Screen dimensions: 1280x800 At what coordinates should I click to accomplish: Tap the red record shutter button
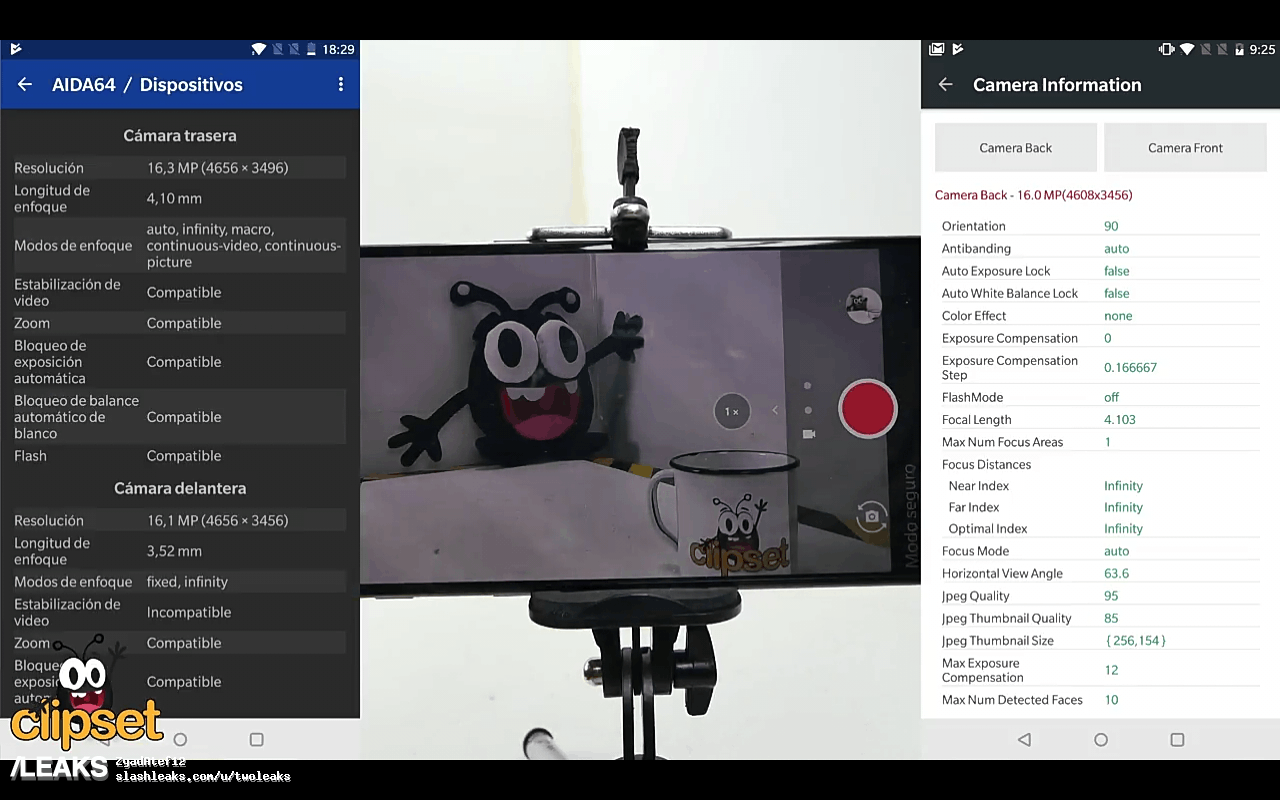[867, 409]
